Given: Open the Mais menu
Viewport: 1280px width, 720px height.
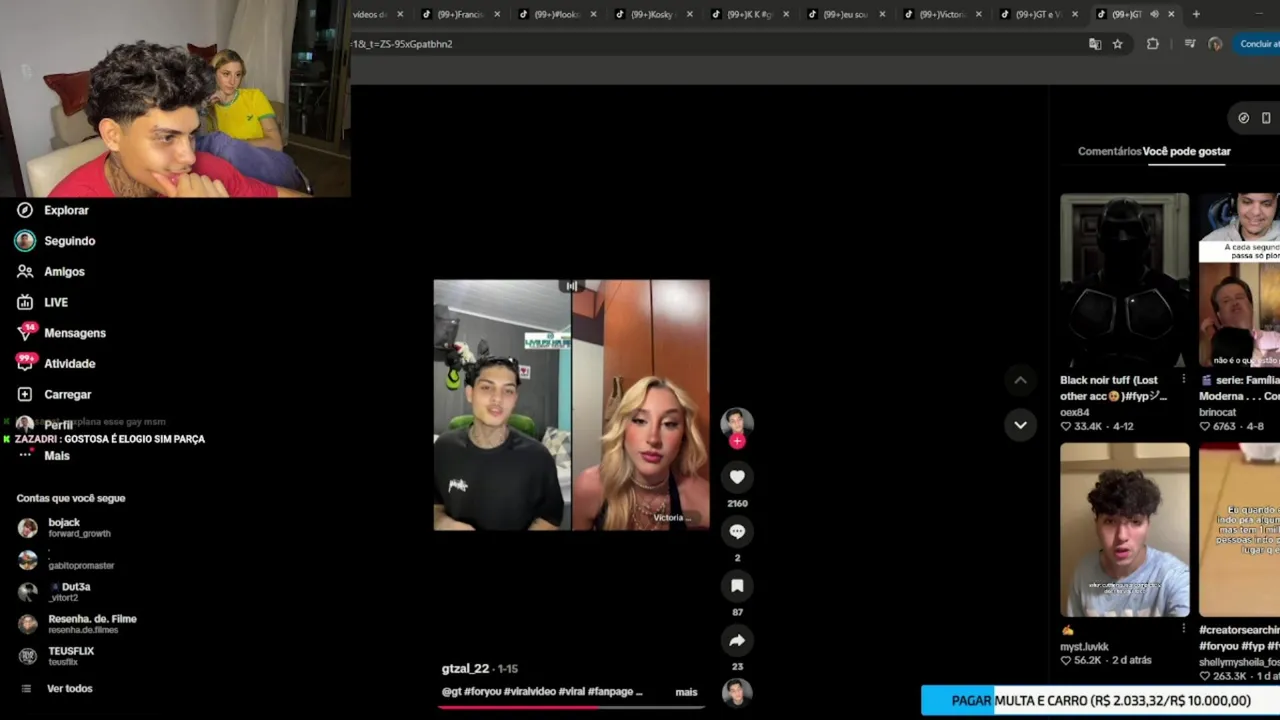Looking at the screenshot, I should tap(44, 456).
